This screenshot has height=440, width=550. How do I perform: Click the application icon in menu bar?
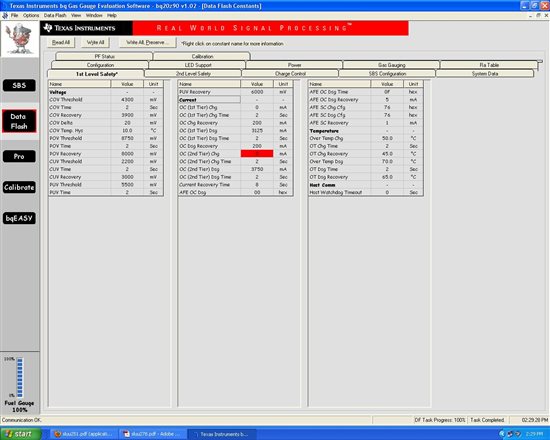tap(5, 15)
